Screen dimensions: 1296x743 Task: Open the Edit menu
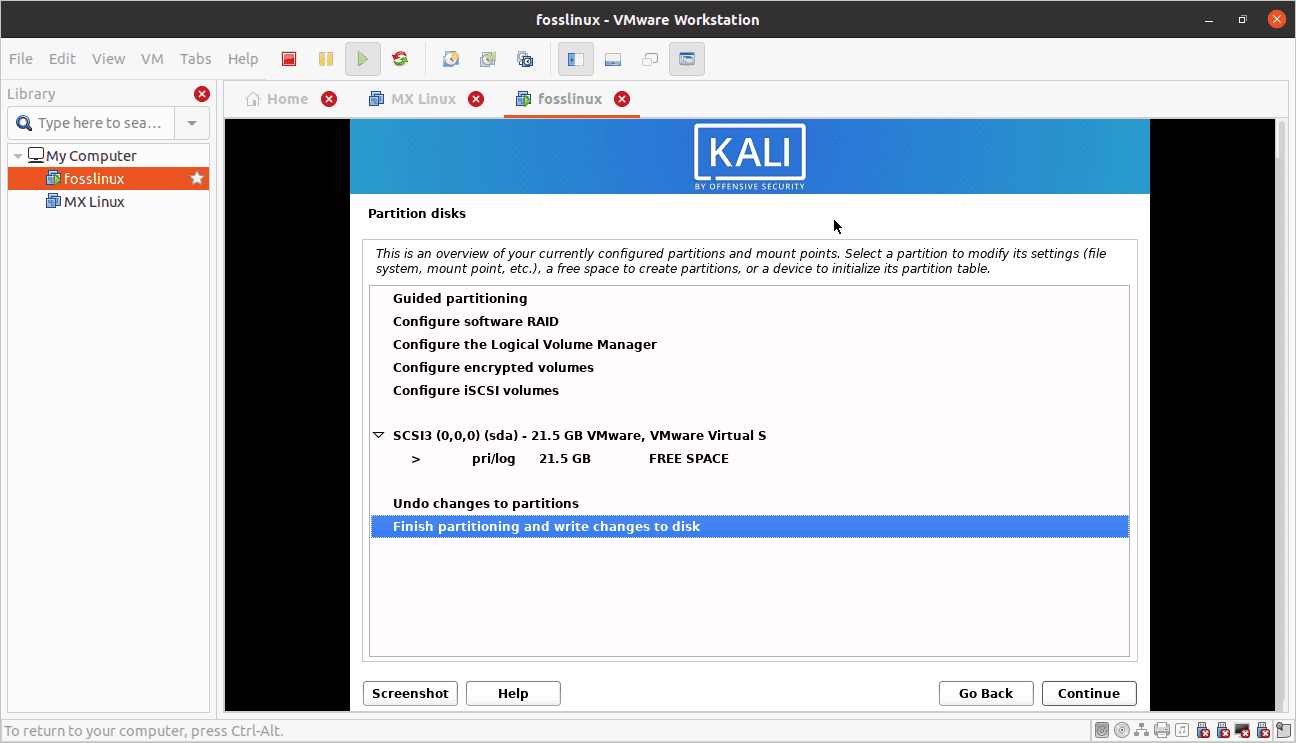[x=62, y=59]
